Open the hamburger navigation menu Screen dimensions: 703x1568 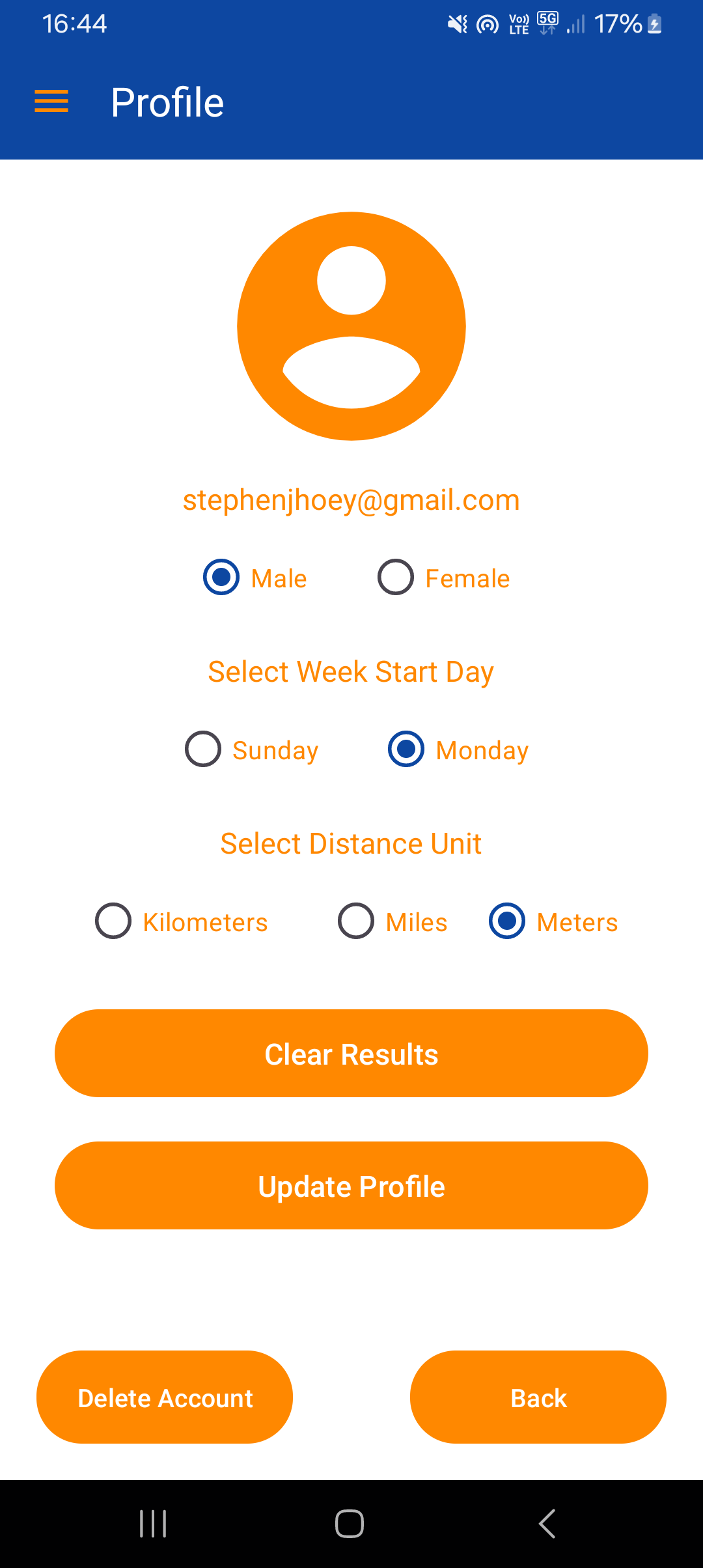pyautogui.click(x=51, y=102)
